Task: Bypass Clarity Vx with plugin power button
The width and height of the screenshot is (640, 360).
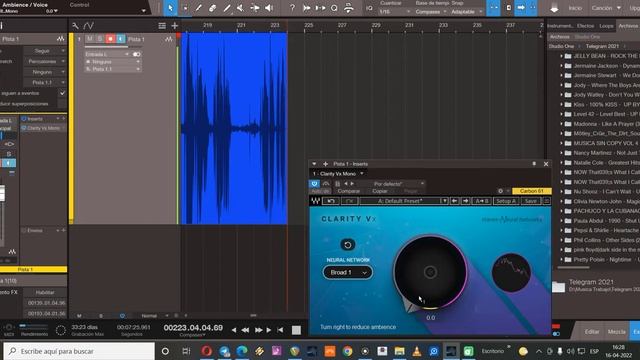Action: tap(314, 184)
